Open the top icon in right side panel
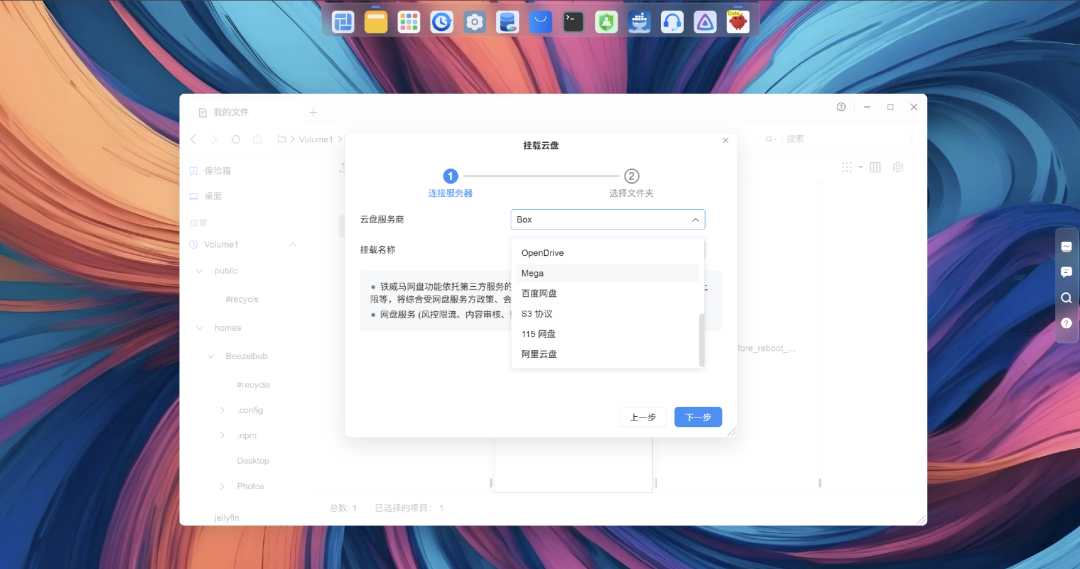Image resolution: width=1080 pixels, height=569 pixels. pos(1066,247)
